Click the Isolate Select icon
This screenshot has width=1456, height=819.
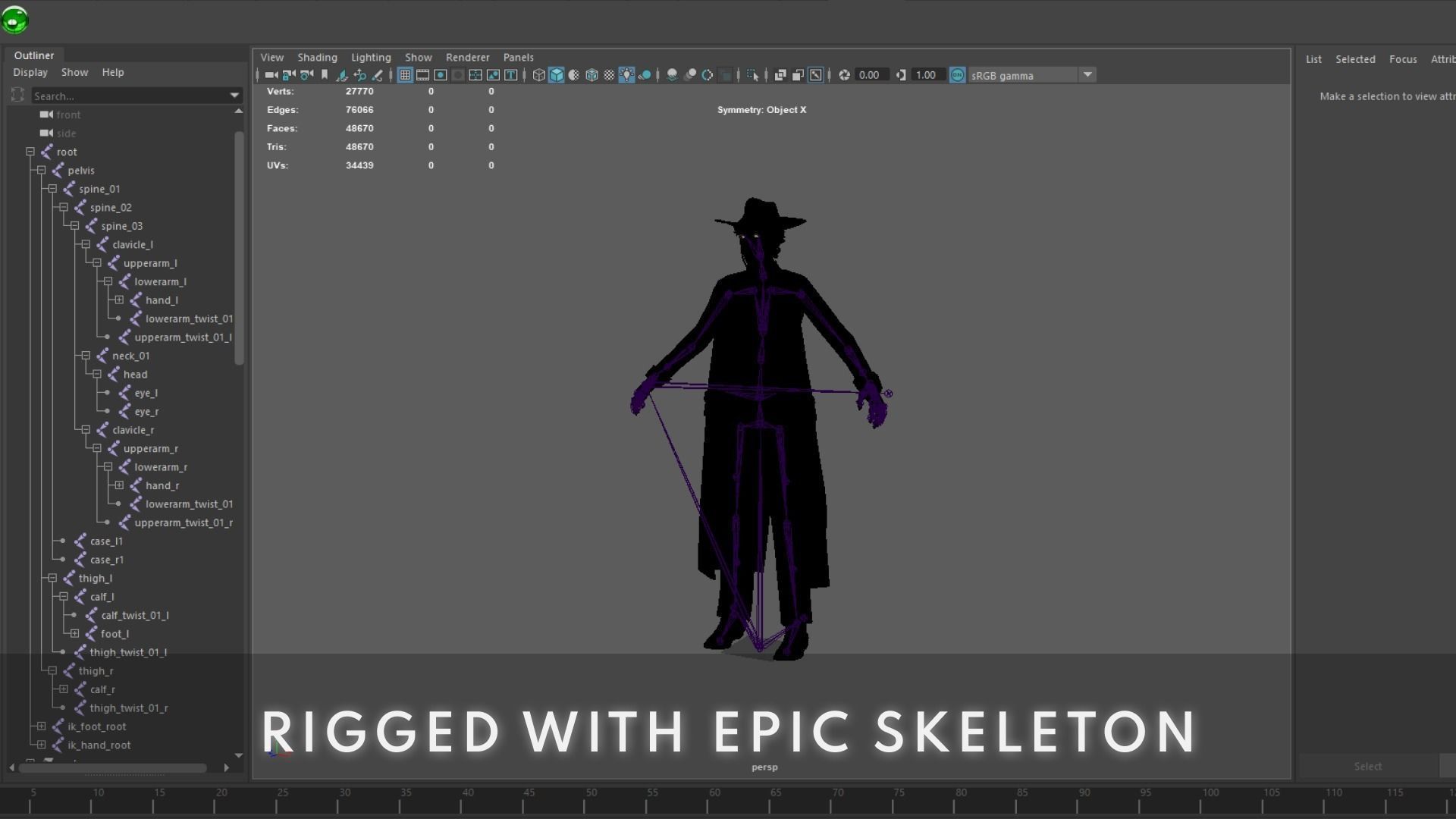click(x=753, y=75)
